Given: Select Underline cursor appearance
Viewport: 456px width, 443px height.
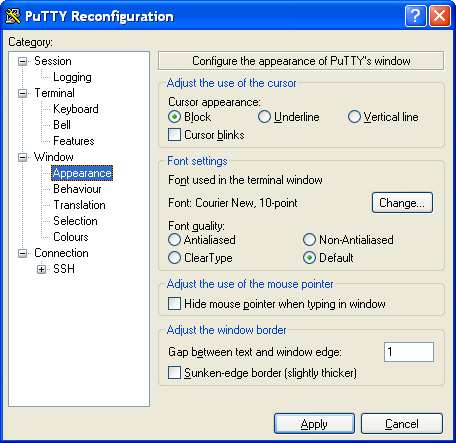Looking at the screenshot, I should [264, 117].
